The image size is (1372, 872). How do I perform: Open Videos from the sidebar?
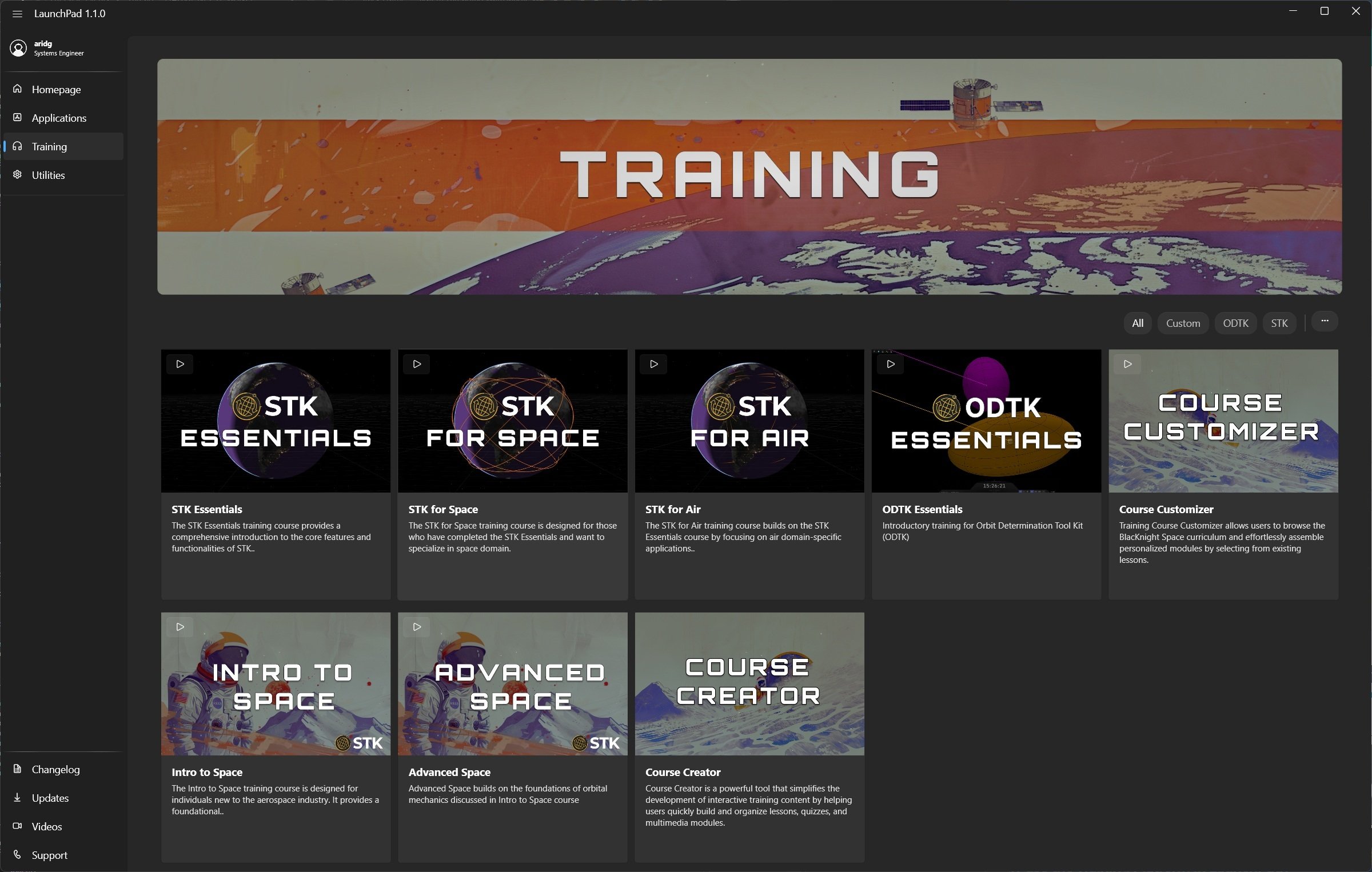pyautogui.click(x=63, y=826)
